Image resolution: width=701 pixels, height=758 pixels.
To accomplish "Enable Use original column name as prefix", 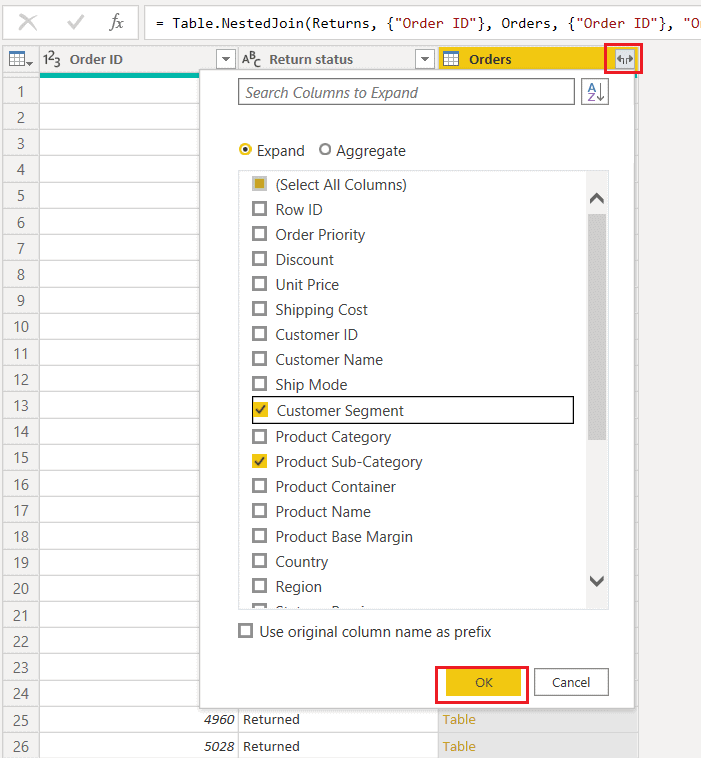I will point(246,631).
